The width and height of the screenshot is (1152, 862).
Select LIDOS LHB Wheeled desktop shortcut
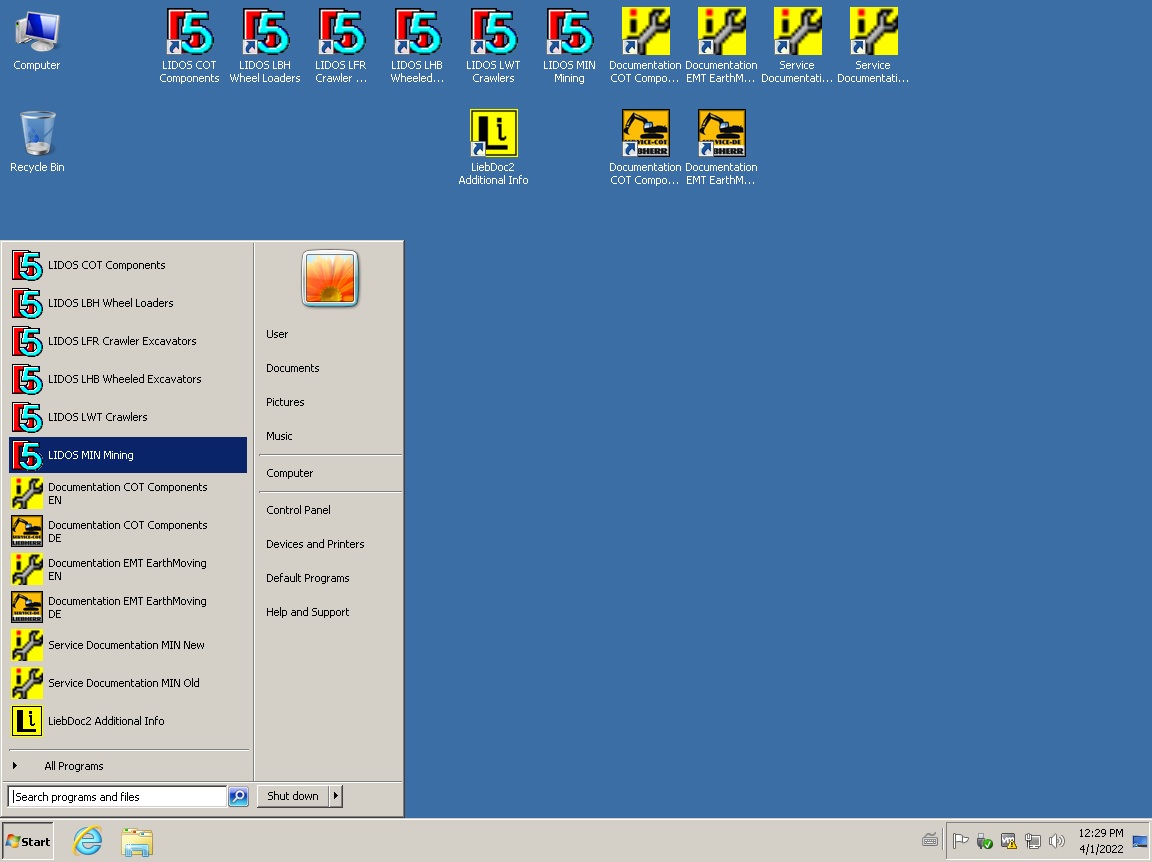[417, 46]
